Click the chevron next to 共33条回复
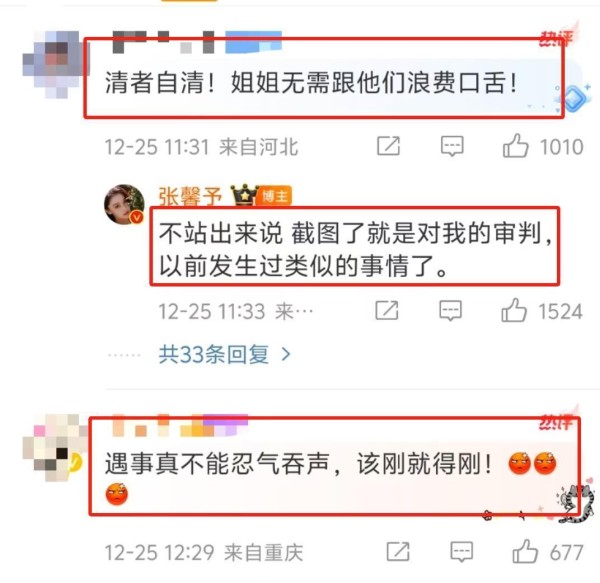 pyautogui.click(x=286, y=355)
